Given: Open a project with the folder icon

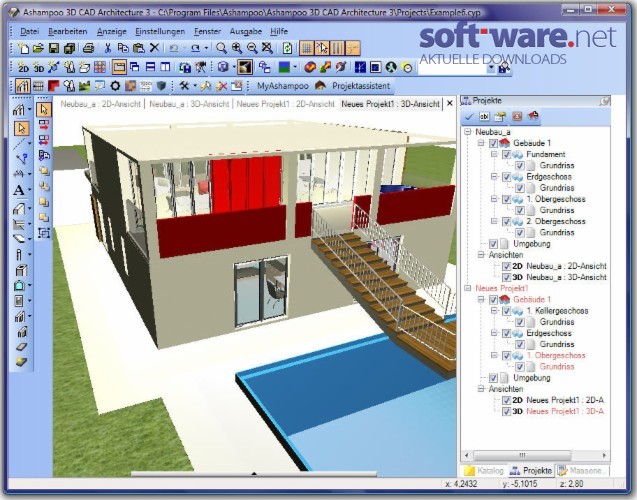Looking at the screenshot, I should [38, 48].
